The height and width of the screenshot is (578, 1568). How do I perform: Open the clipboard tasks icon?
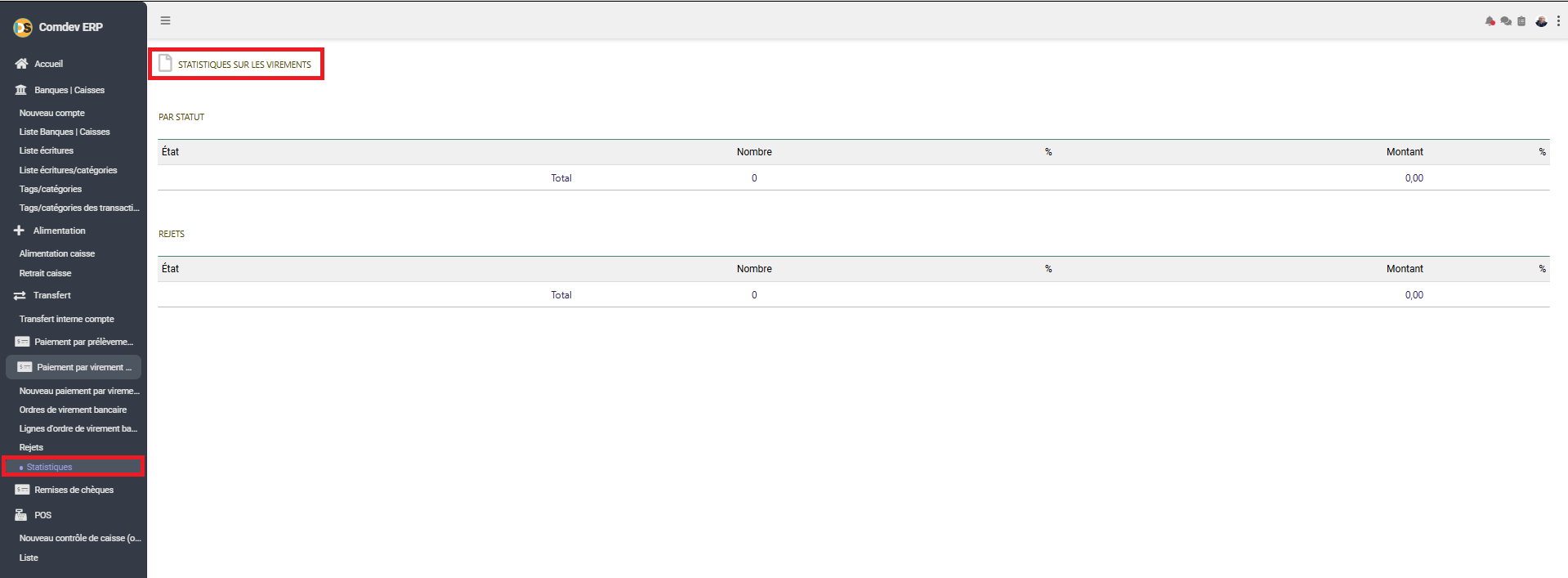[x=1521, y=21]
